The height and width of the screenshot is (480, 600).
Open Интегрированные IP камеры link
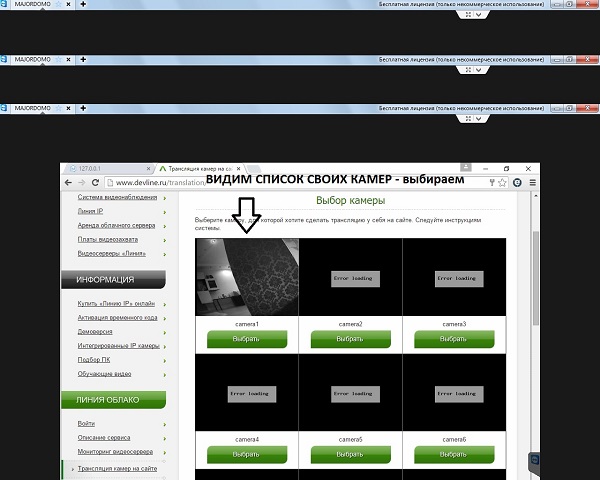tap(119, 346)
